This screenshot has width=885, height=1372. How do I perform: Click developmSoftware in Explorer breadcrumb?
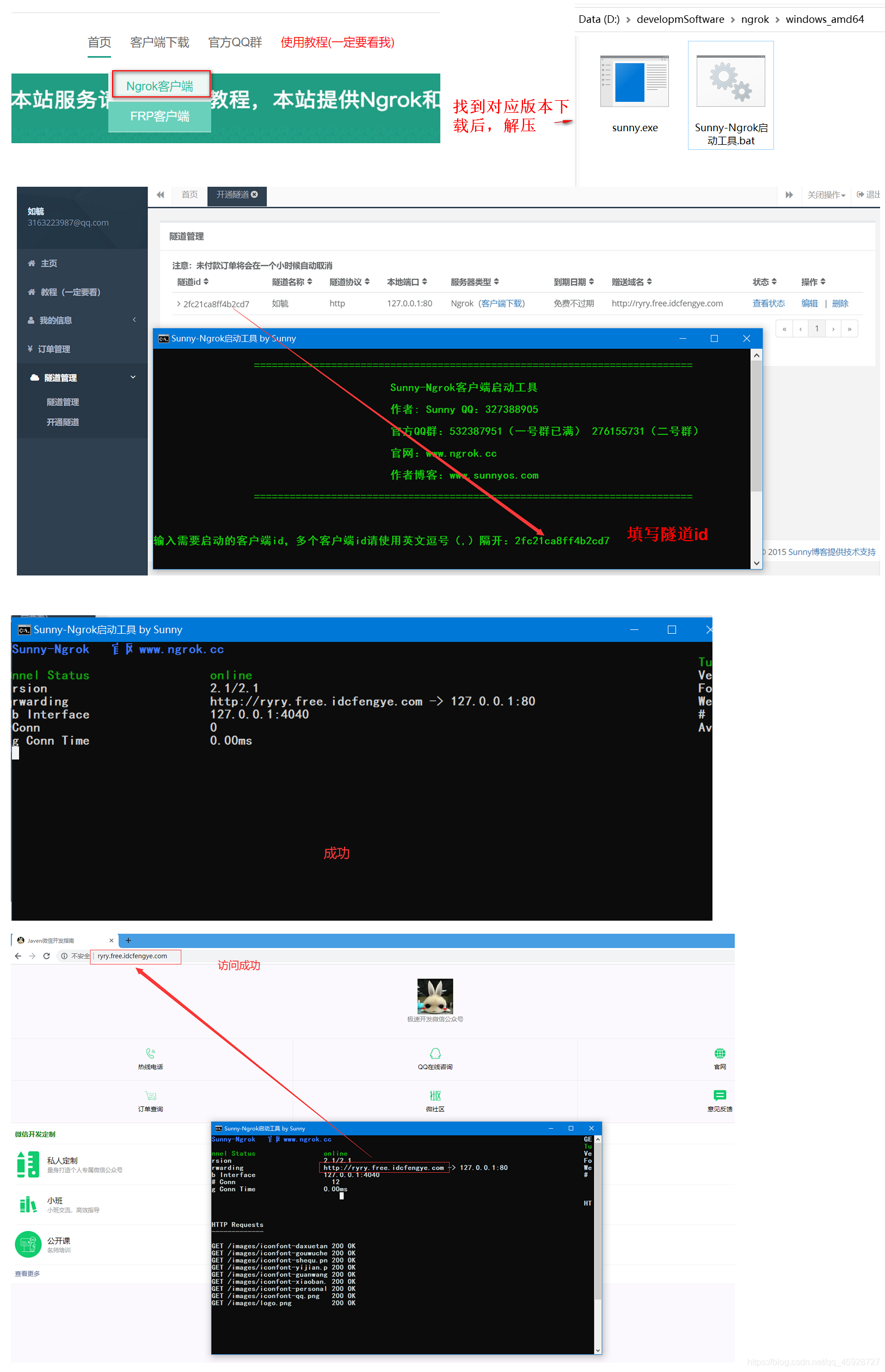680,19
